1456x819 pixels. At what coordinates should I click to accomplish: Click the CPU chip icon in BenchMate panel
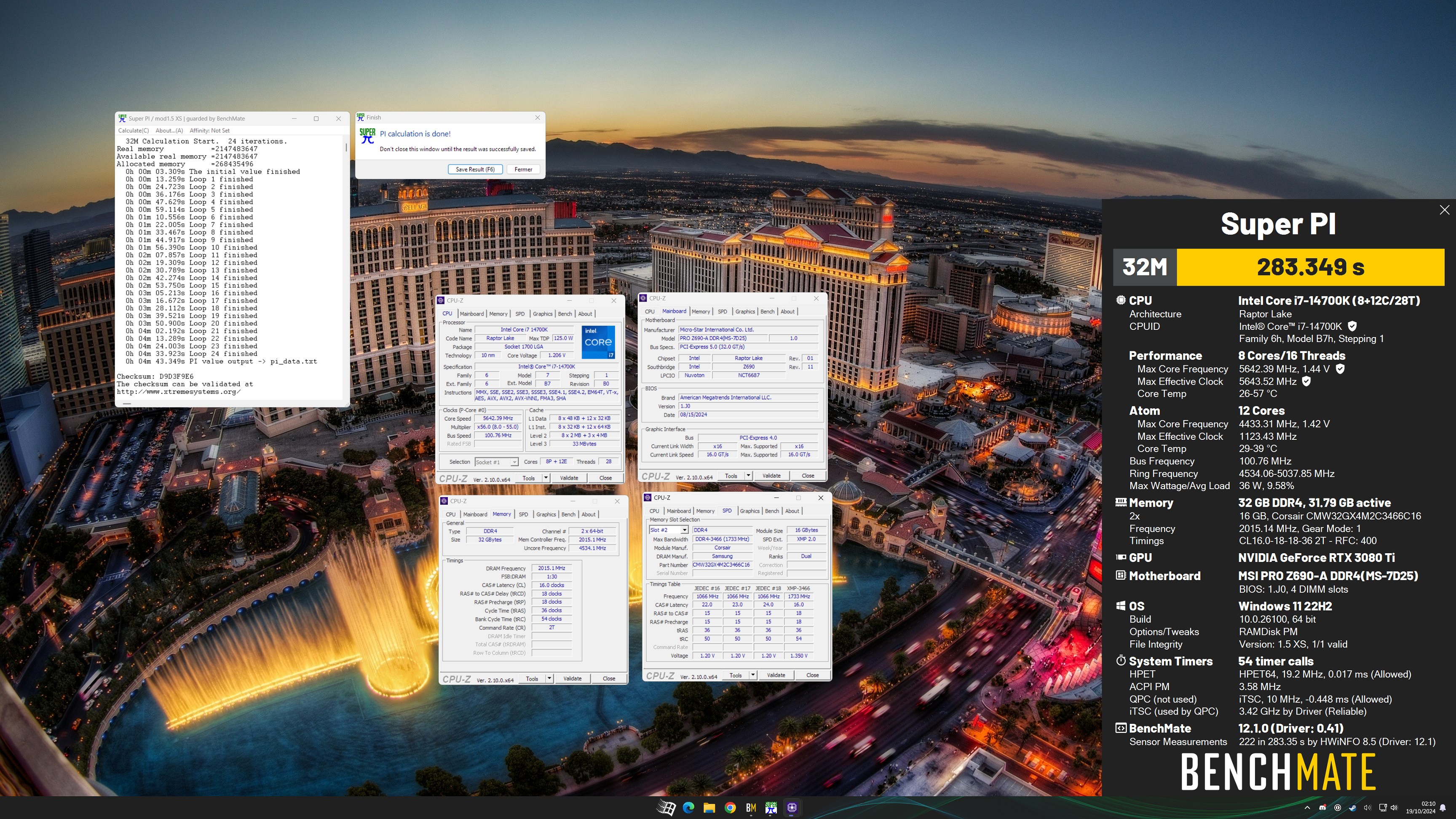pyautogui.click(x=1121, y=300)
